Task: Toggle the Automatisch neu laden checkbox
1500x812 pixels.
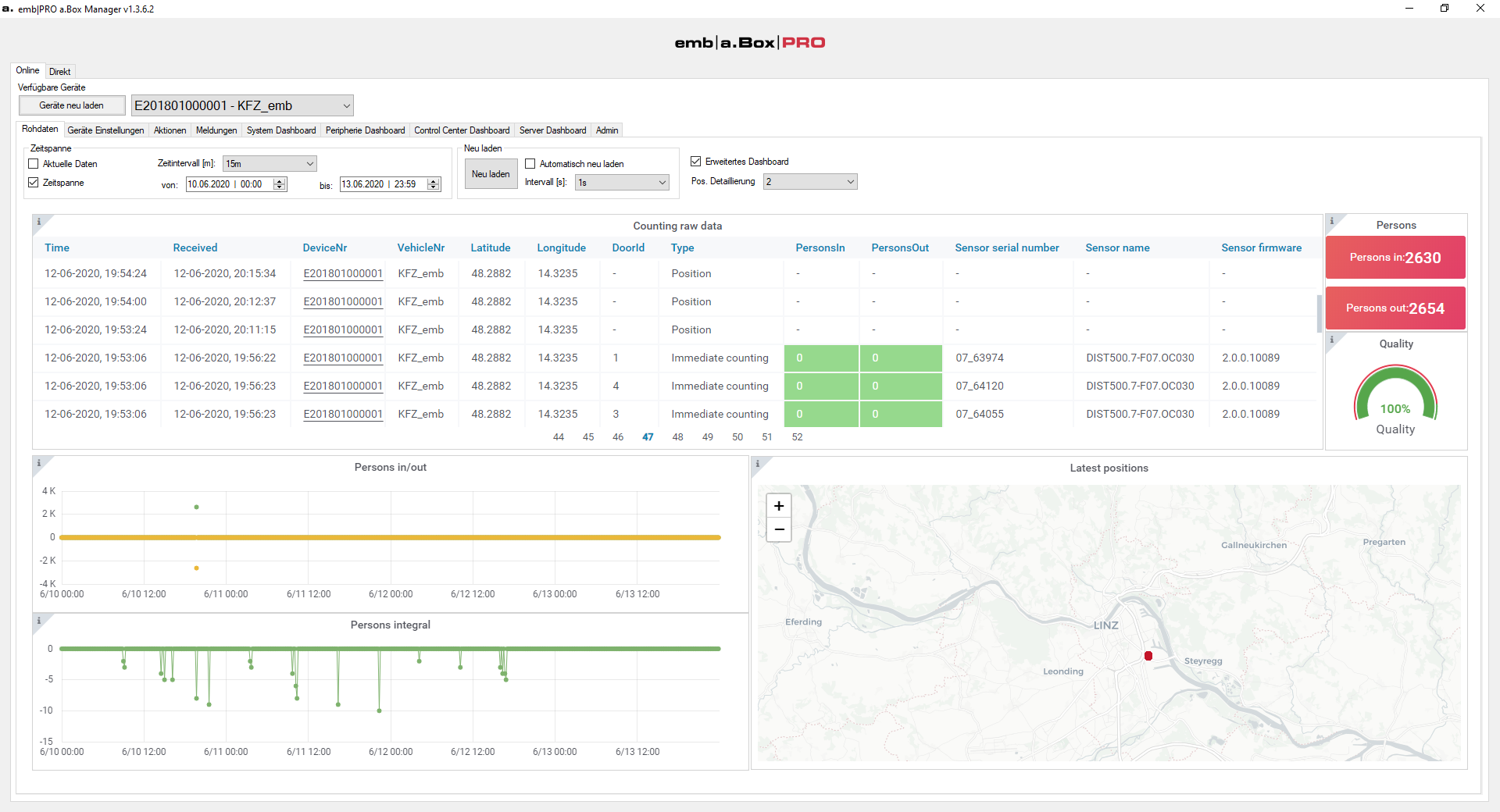Action: point(530,164)
